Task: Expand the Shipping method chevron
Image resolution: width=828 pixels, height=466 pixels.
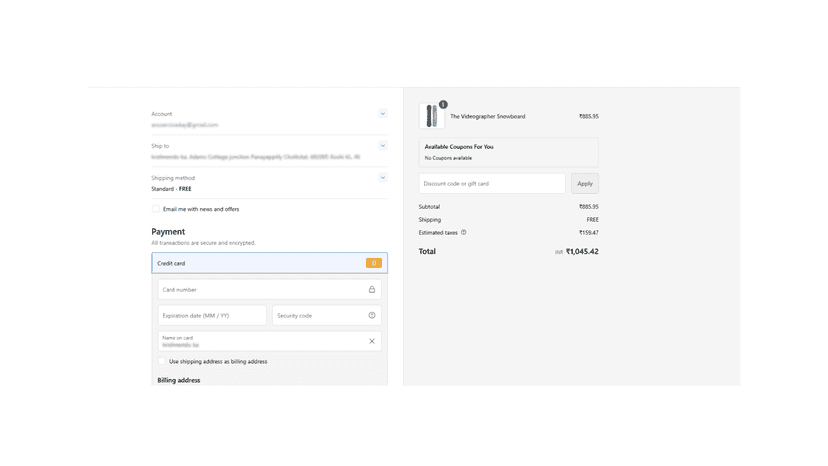Action: click(383, 178)
